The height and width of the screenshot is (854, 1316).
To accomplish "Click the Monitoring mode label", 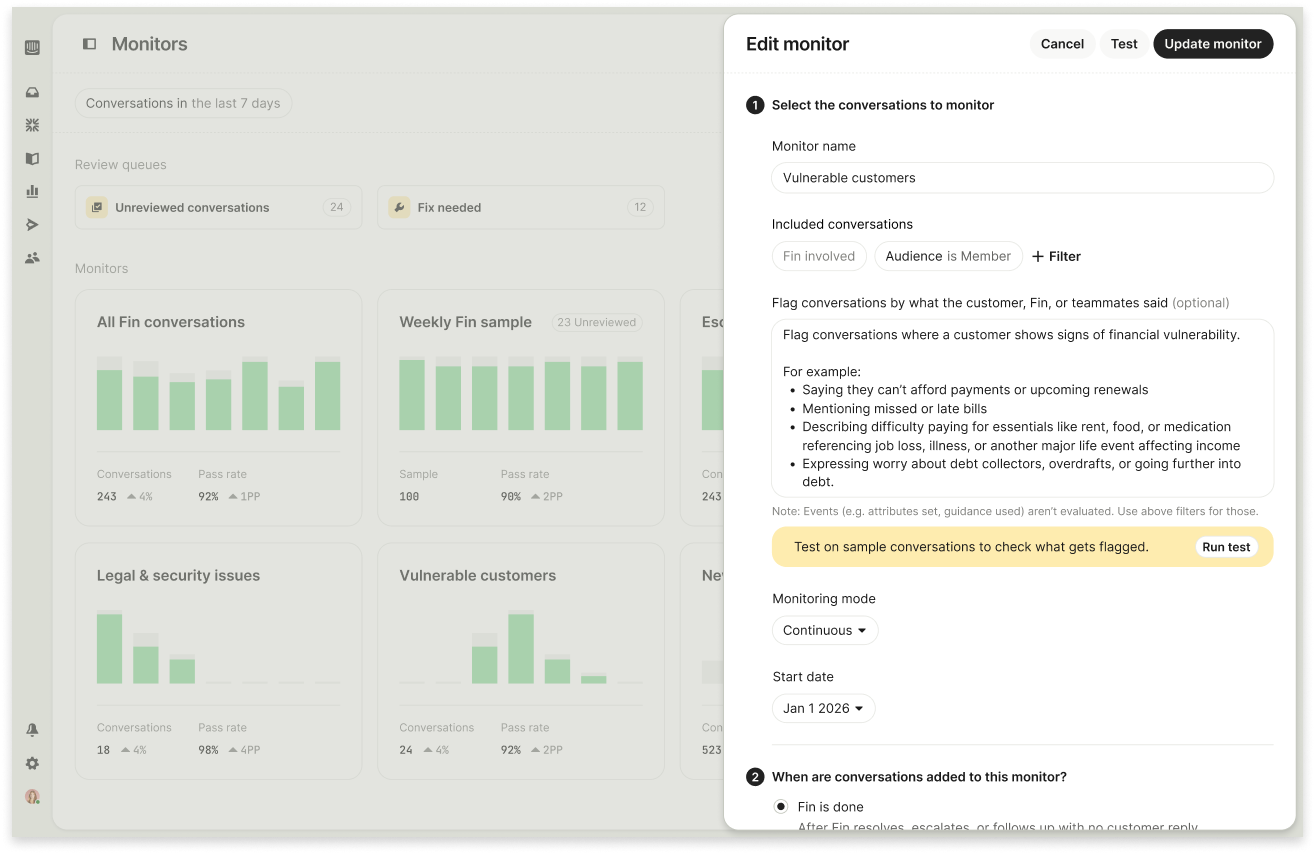I will point(824,599).
